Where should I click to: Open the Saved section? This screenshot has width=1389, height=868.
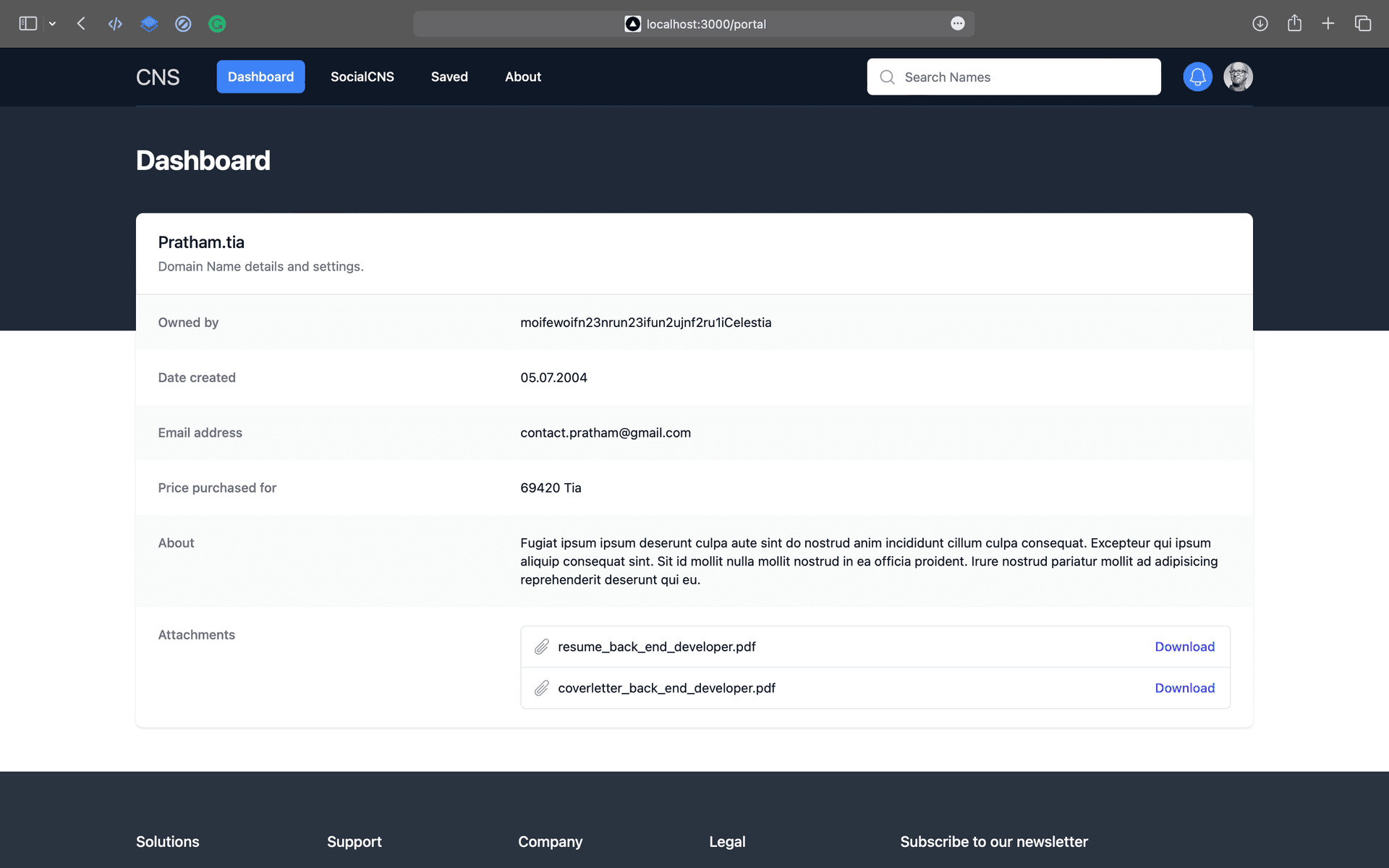coord(449,77)
